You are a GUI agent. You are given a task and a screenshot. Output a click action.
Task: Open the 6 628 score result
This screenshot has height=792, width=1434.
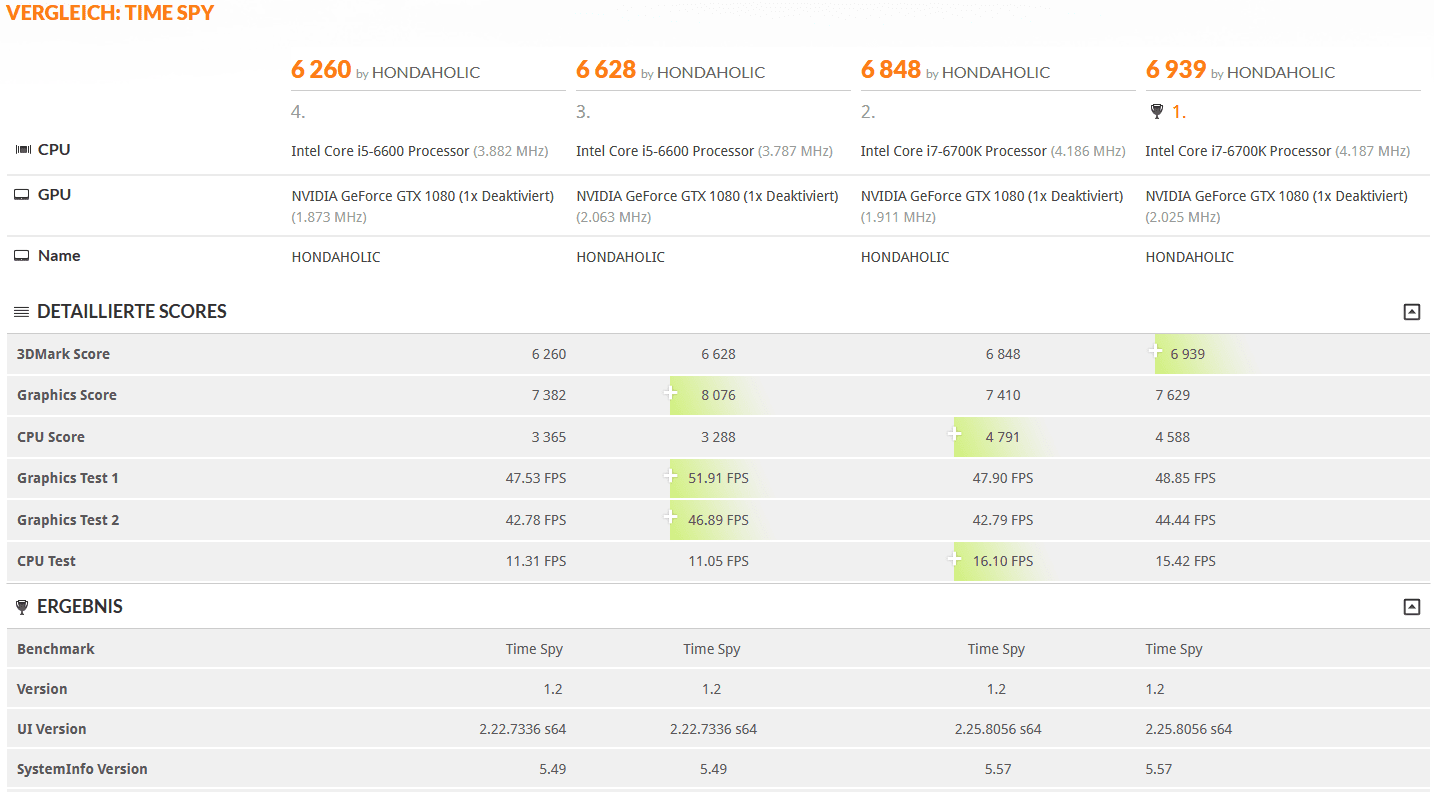coord(606,69)
